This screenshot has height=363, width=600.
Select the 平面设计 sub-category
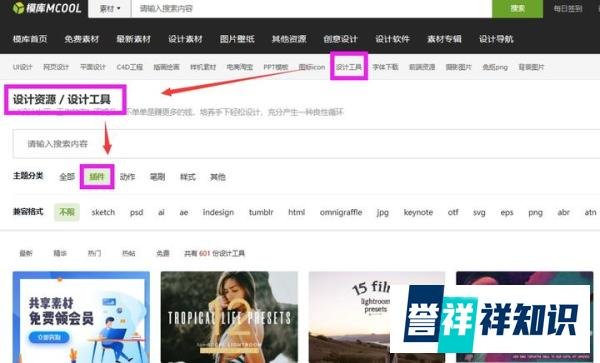[x=93, y=67]
